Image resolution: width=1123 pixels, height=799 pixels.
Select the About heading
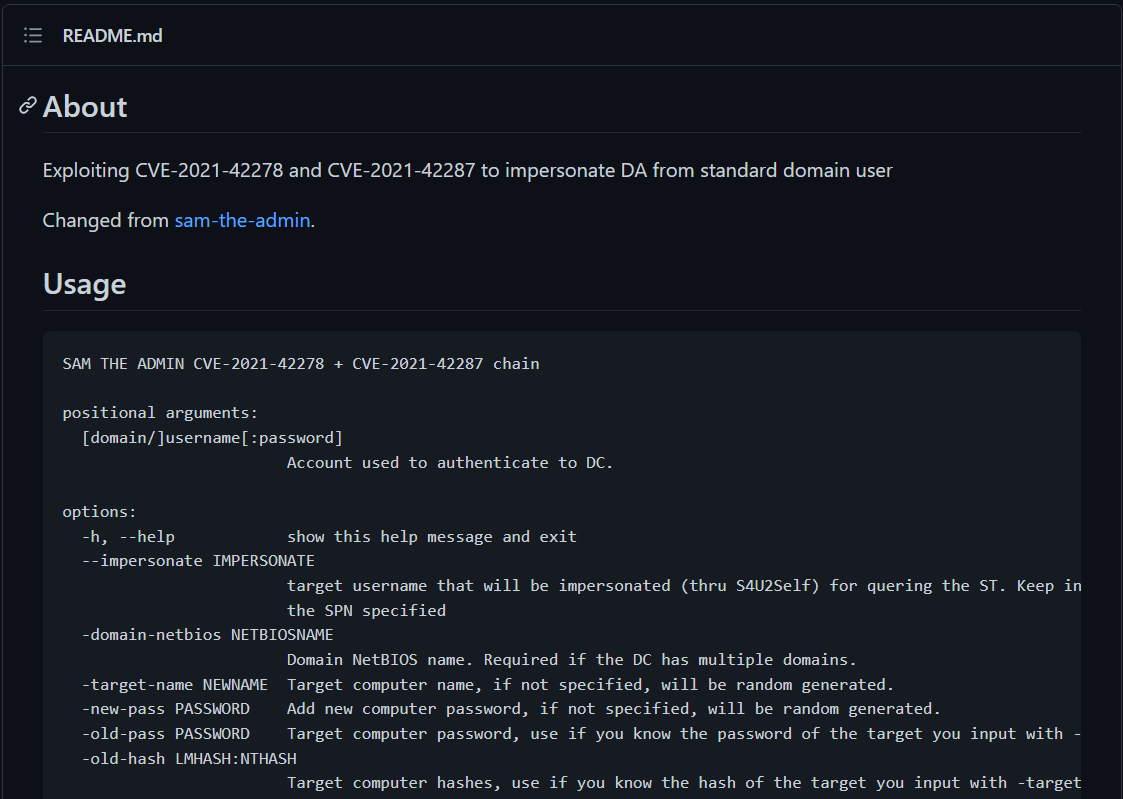[x=85, y=107]
